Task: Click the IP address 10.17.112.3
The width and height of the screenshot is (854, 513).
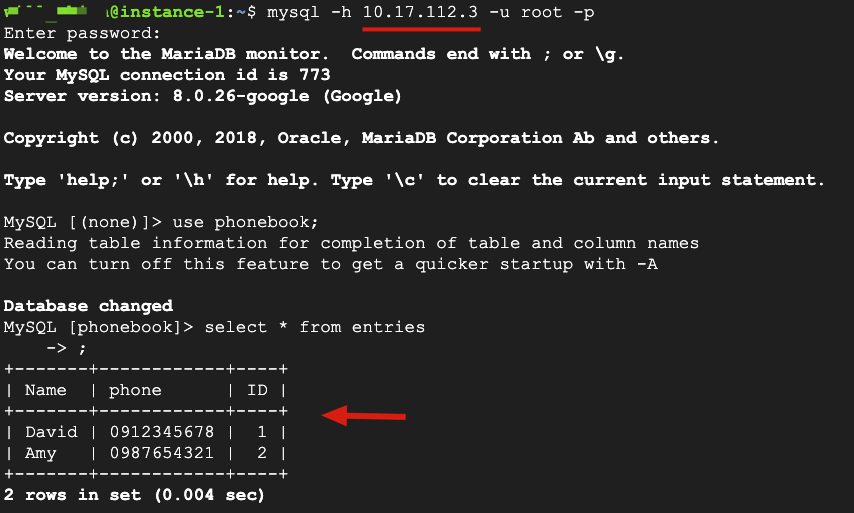Action: (x=420, y=12)
